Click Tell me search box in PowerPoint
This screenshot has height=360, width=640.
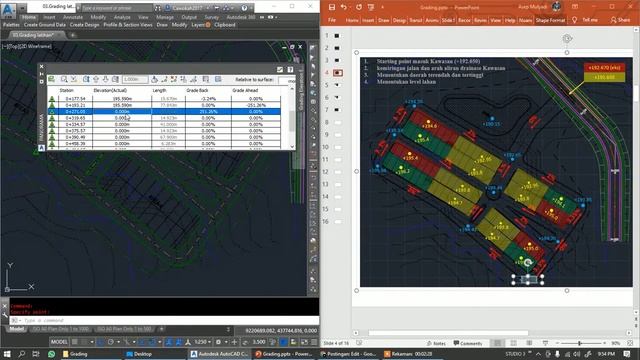pos(590,20)
